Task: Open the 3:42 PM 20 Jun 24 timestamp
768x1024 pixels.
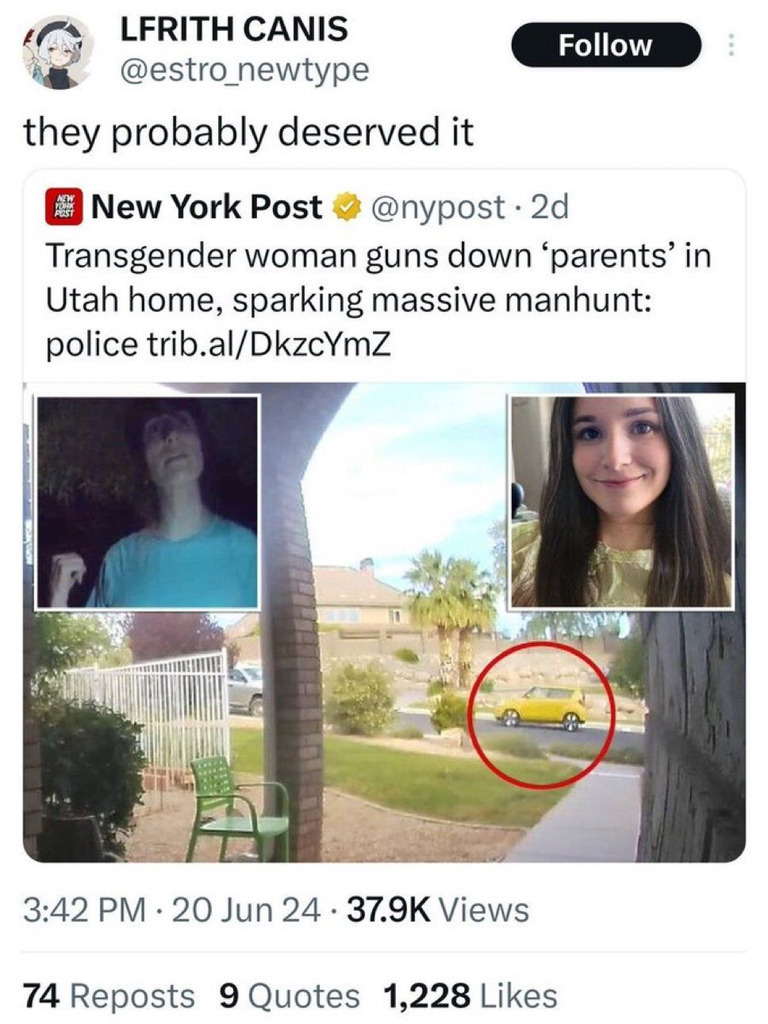Action: [172, 910]
